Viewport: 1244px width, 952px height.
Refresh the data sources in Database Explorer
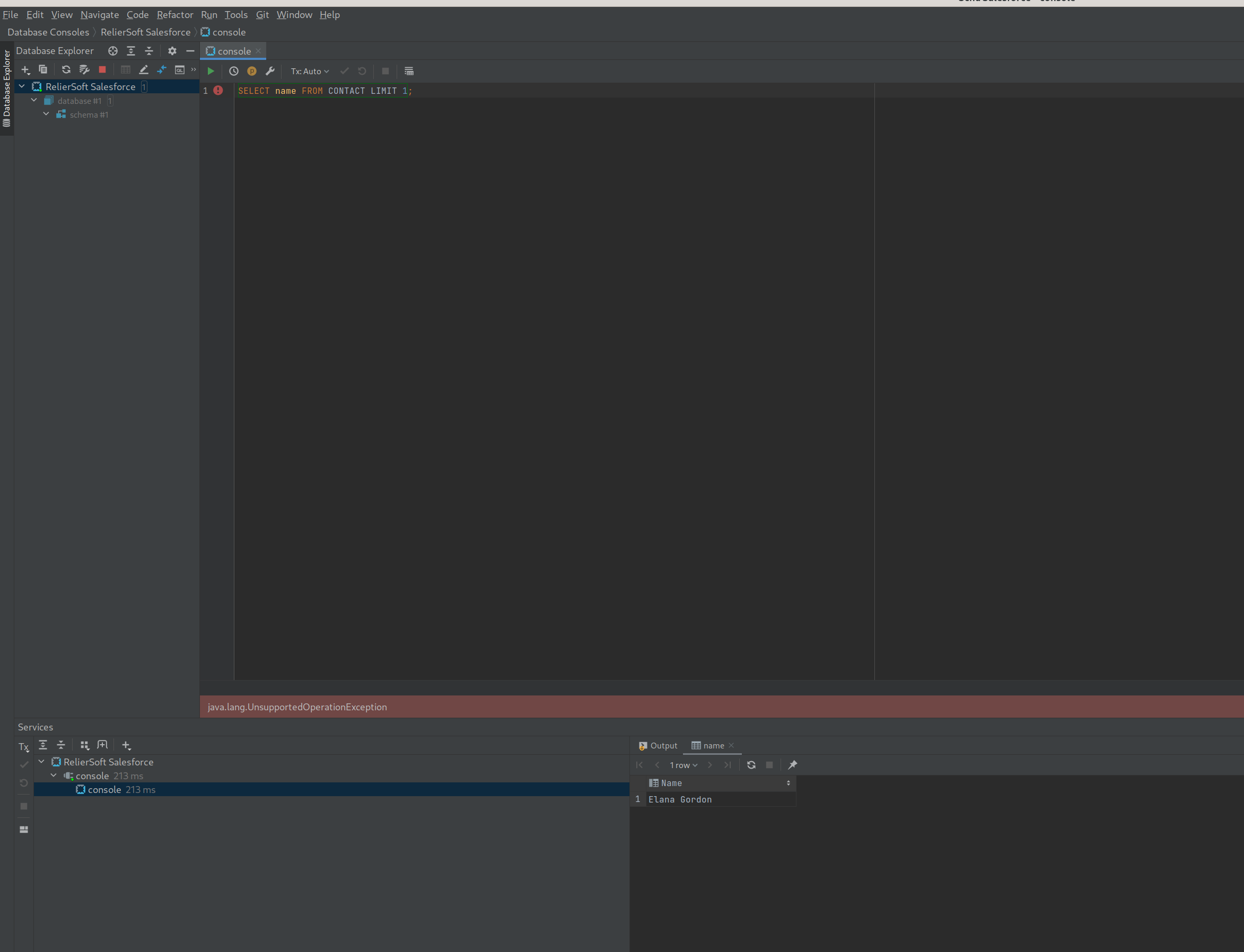click(66, 69)
